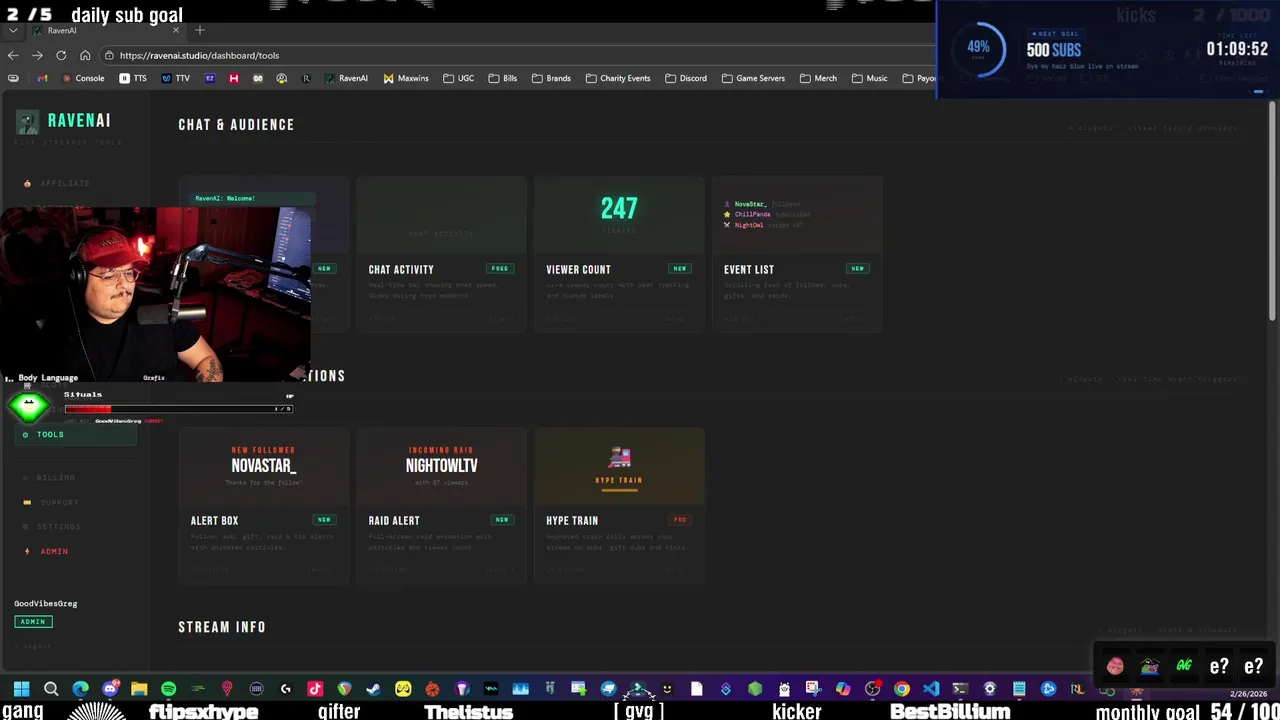Viewport: 1280px width, 720px height.
Task: Open the Hype Train widget card
Action: pos(619,505)
